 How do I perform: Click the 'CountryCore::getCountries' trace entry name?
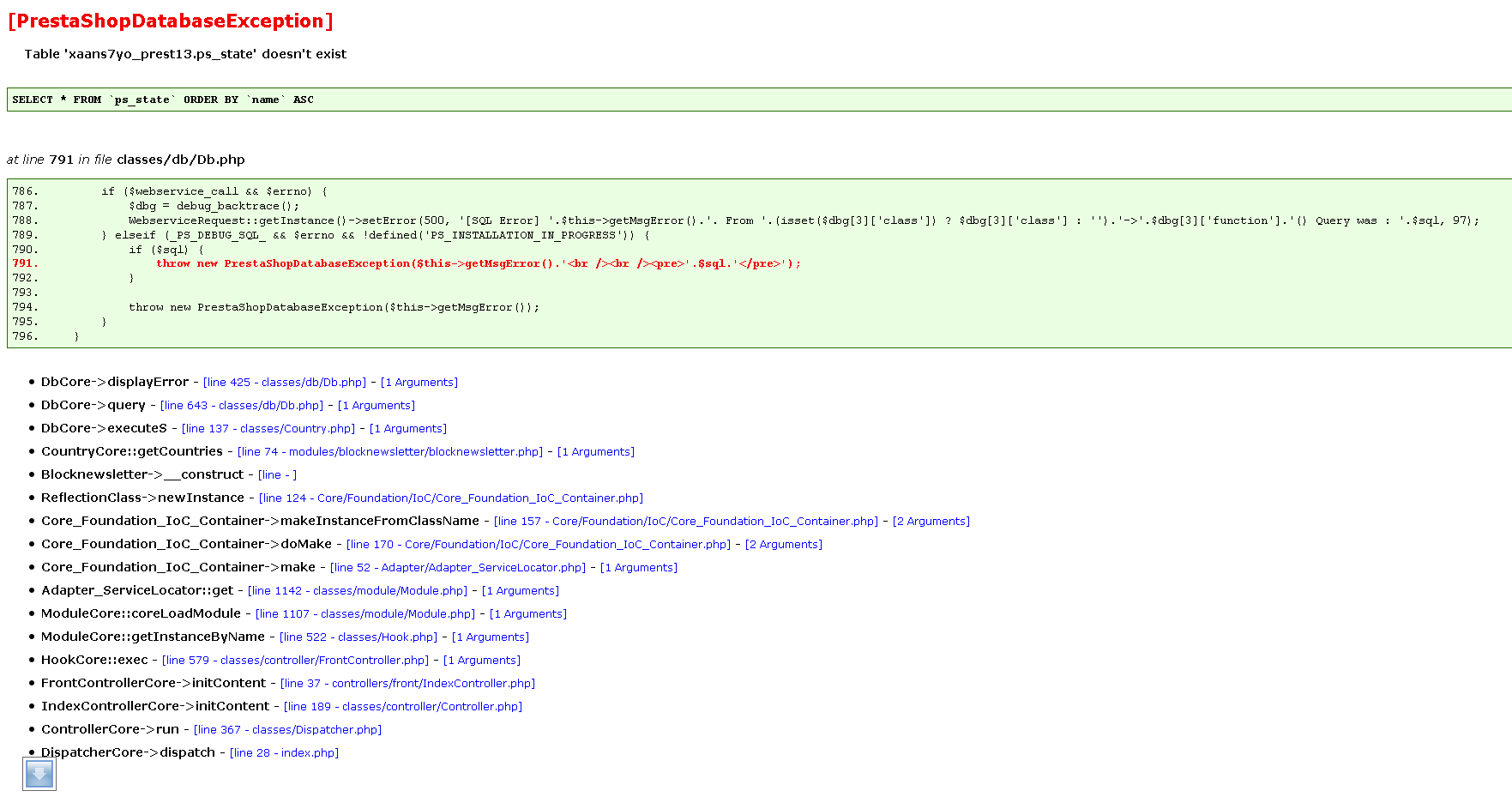132,451
